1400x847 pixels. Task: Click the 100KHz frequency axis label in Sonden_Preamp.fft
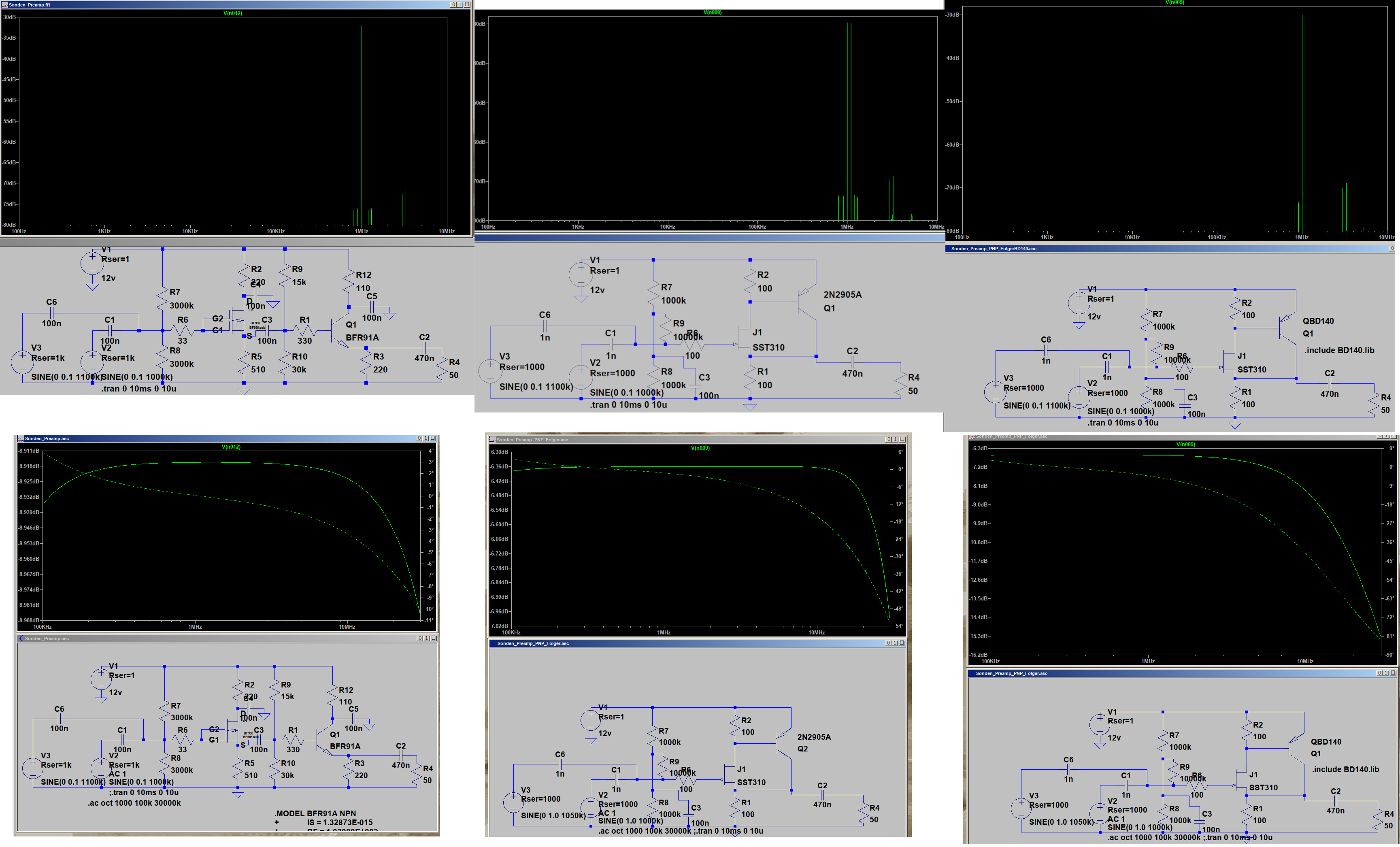tap(276, 231)
